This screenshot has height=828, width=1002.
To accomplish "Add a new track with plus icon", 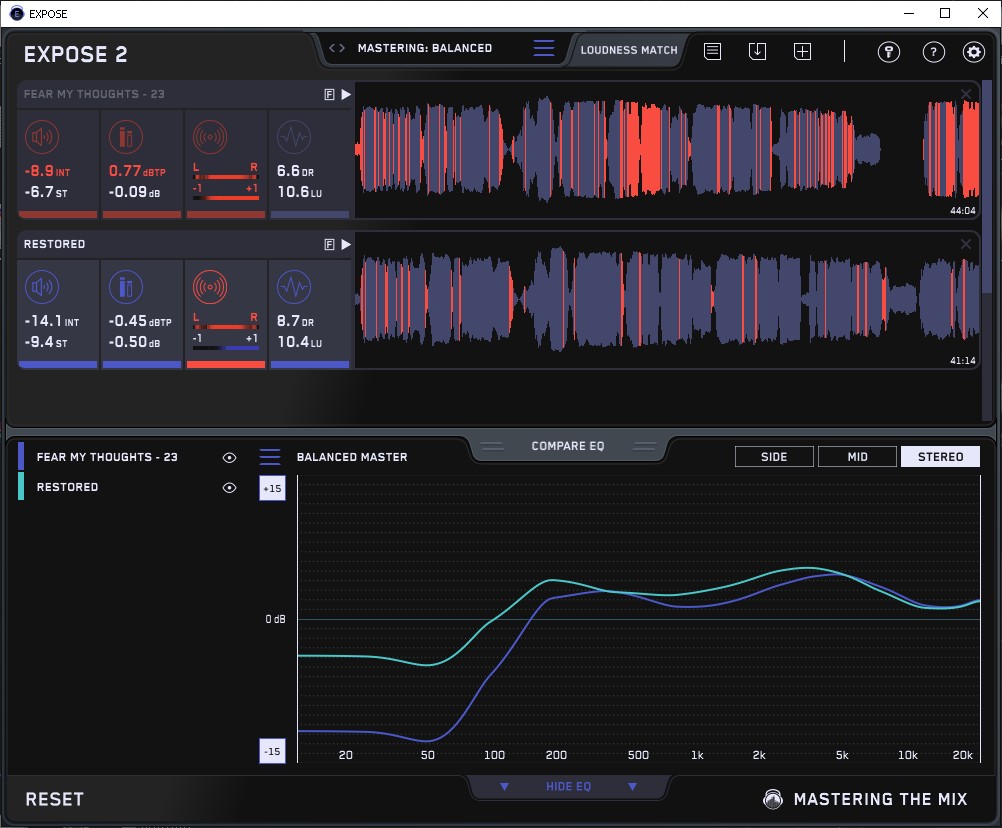I will coord(803,51).
